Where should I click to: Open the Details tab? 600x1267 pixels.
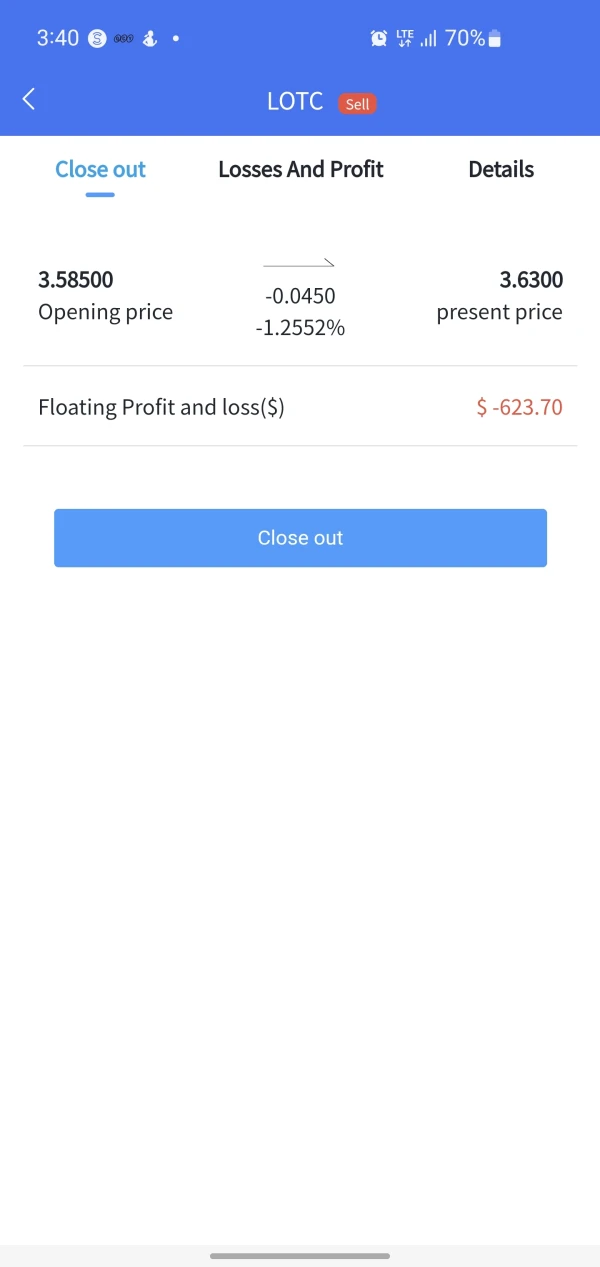501,170
